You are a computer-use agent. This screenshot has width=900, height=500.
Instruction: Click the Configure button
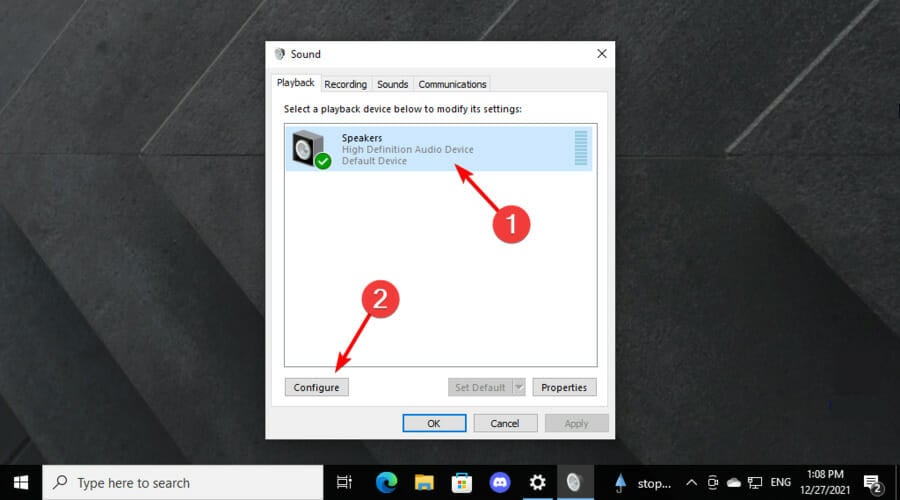coord(316,387)
